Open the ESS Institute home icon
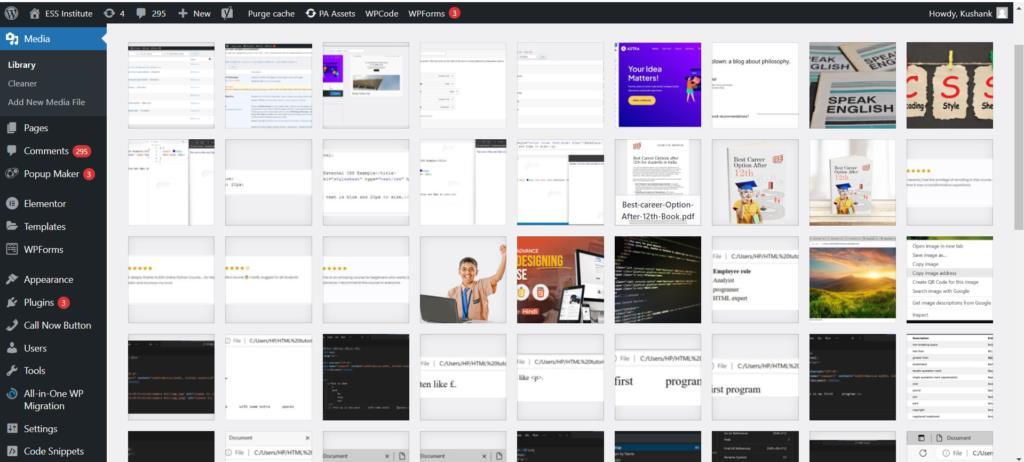This screenshot has width=1024, height=462. click(x=35, y=13)
